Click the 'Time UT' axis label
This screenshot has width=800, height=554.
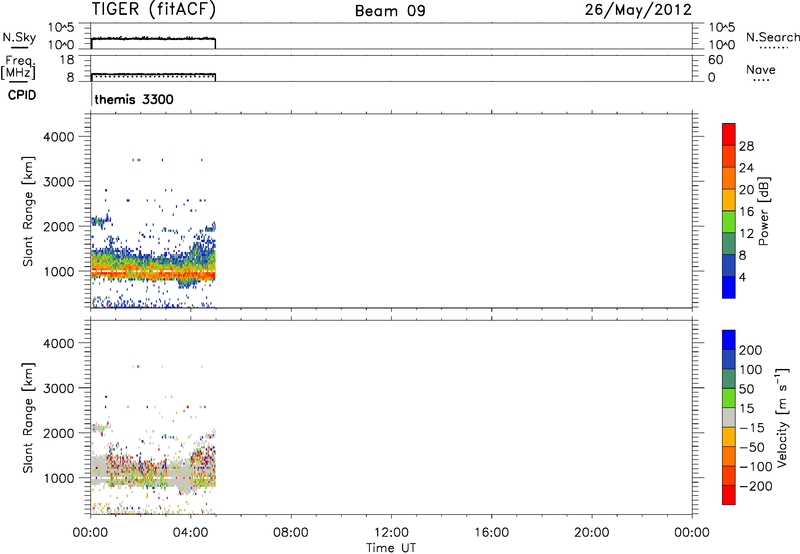click(x=391, y=548)
